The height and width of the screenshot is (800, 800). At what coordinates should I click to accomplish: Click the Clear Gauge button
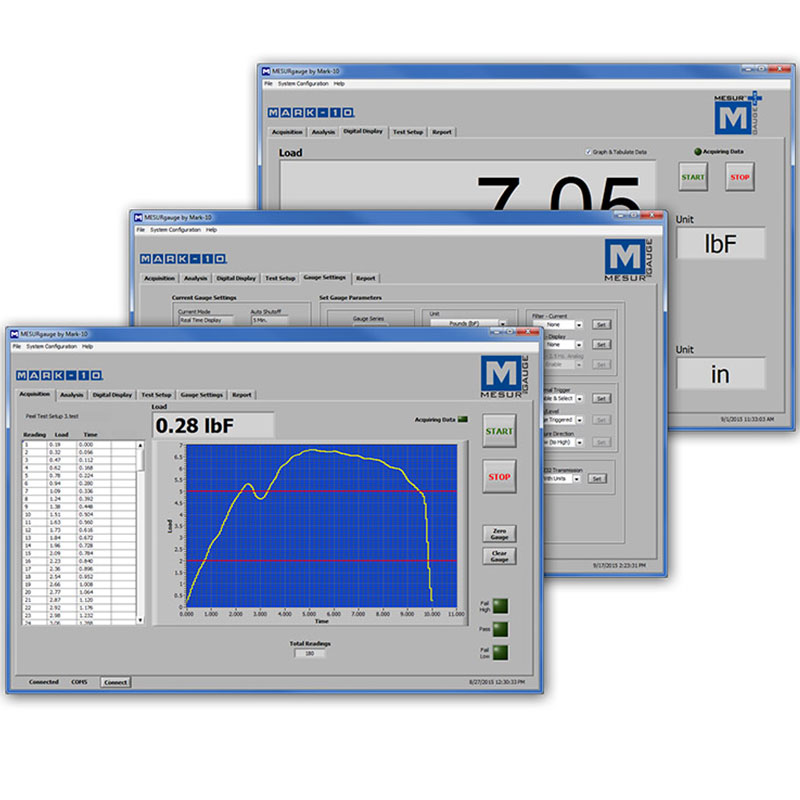(x=499, y=556)
